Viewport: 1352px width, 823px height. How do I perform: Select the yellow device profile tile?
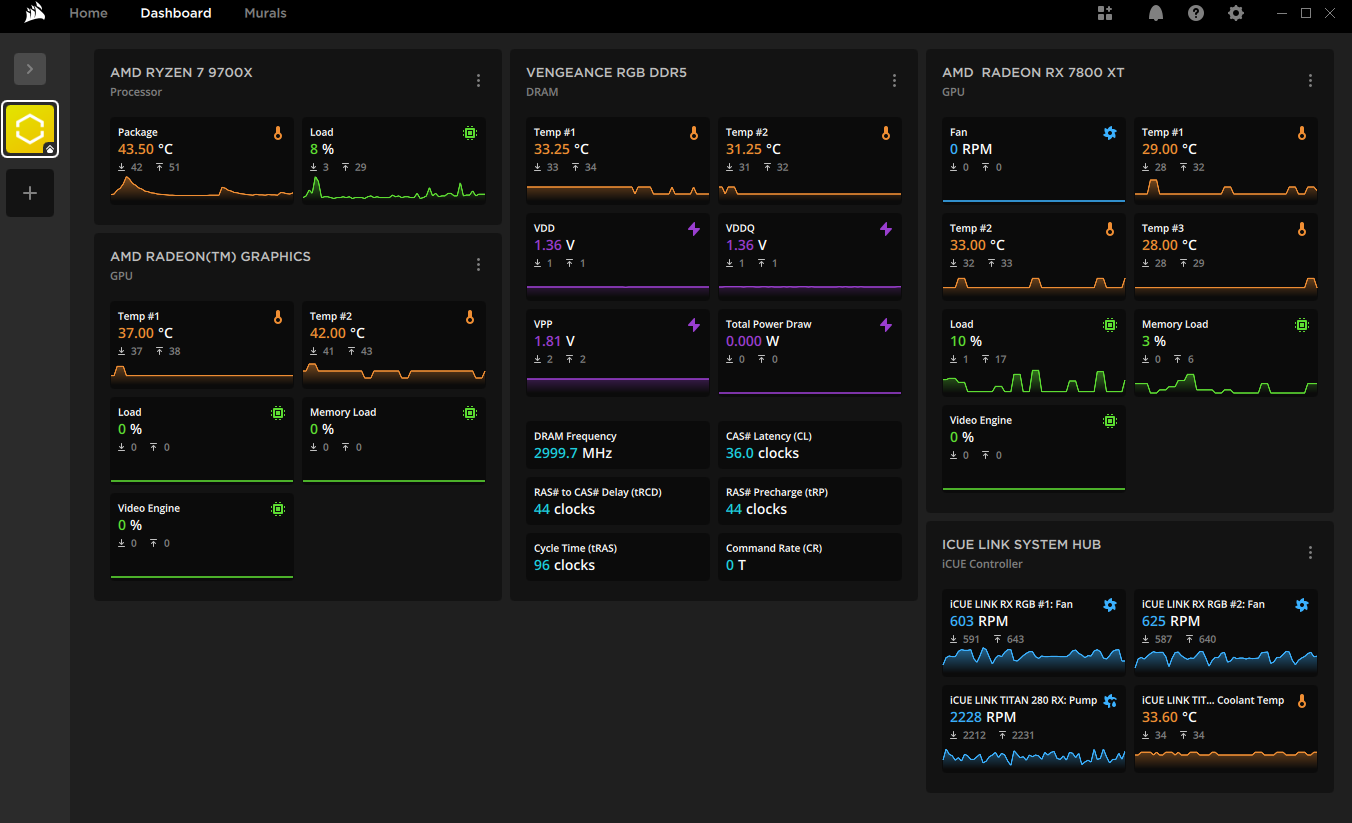[30, 129]
